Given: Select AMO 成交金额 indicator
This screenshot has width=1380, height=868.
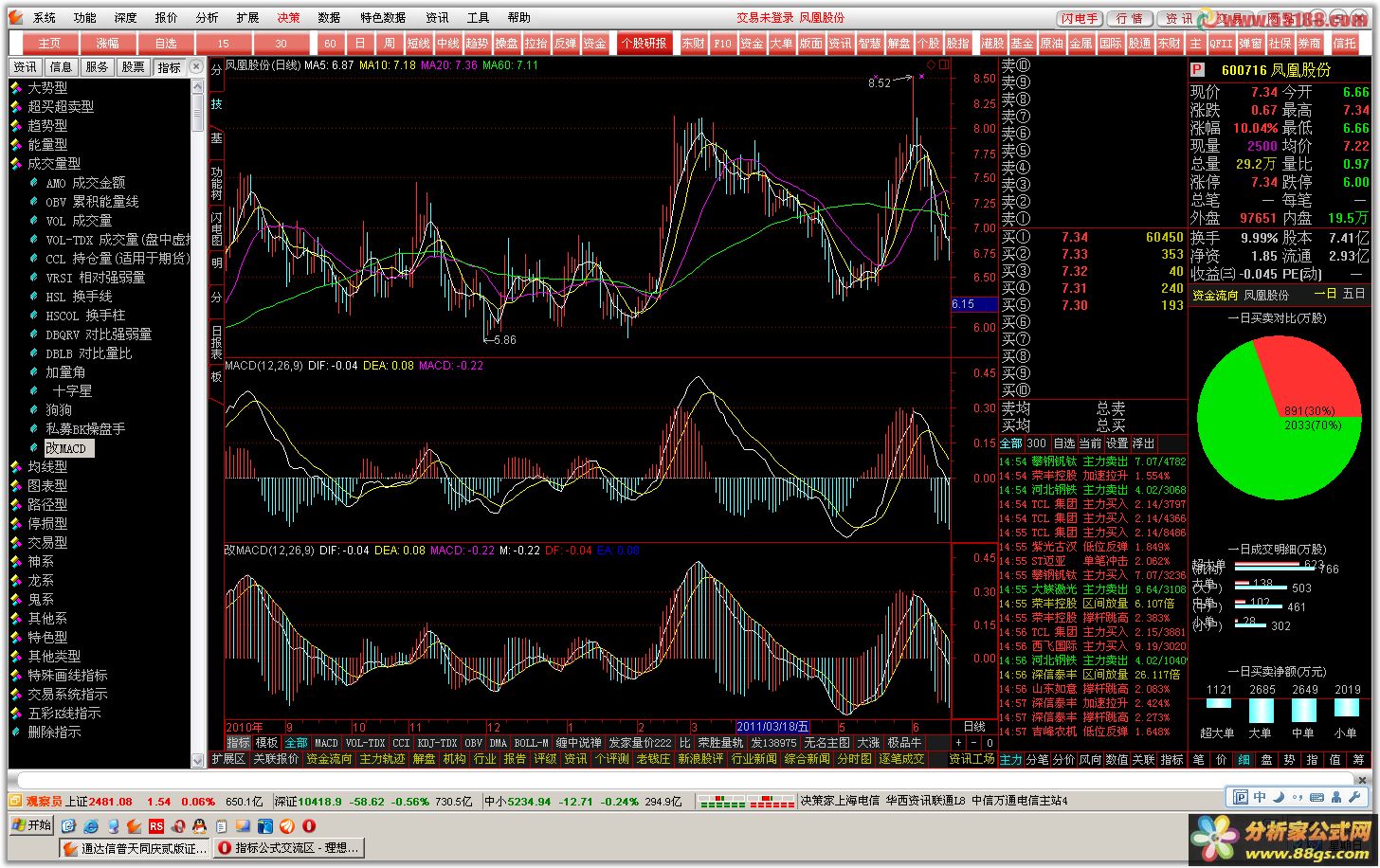Looking at the screenshot, I should [x=85, y=183].
